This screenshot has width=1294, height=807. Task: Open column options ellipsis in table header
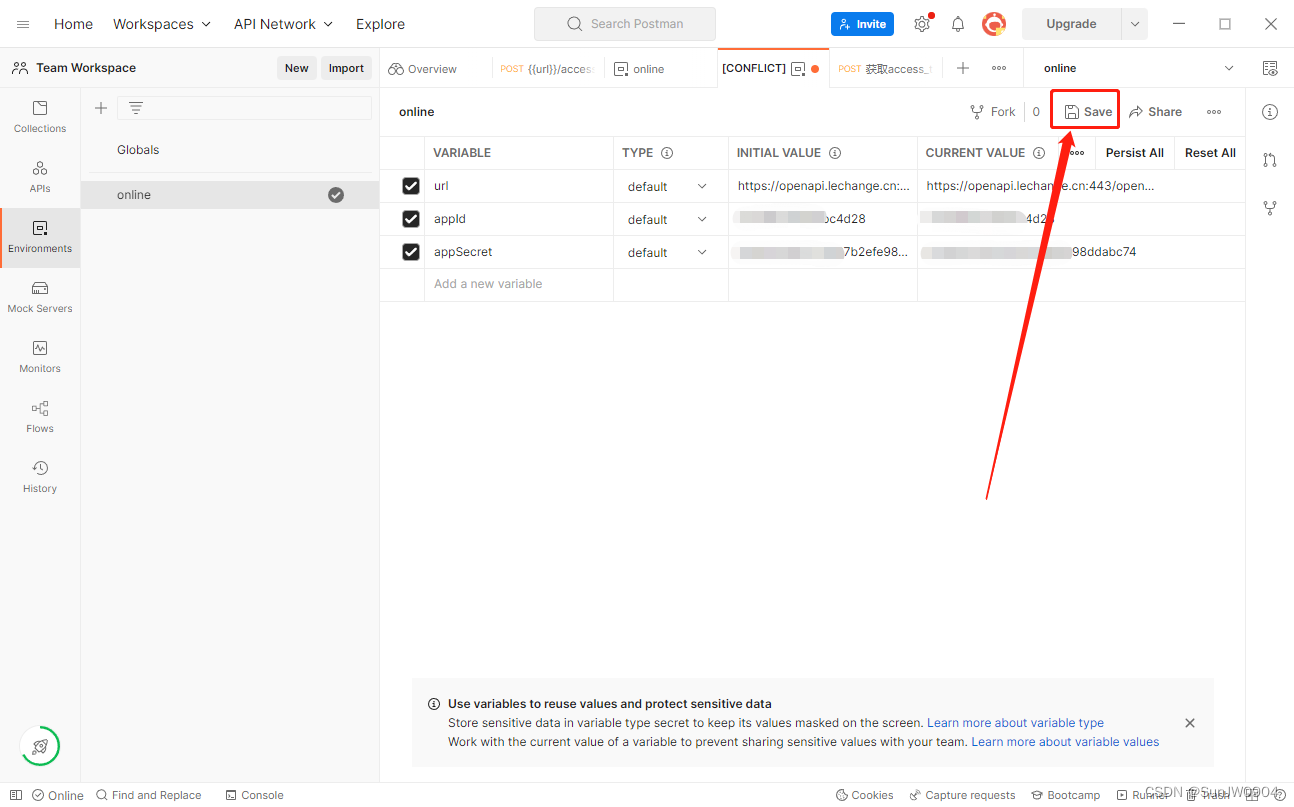coord(1077,153)
